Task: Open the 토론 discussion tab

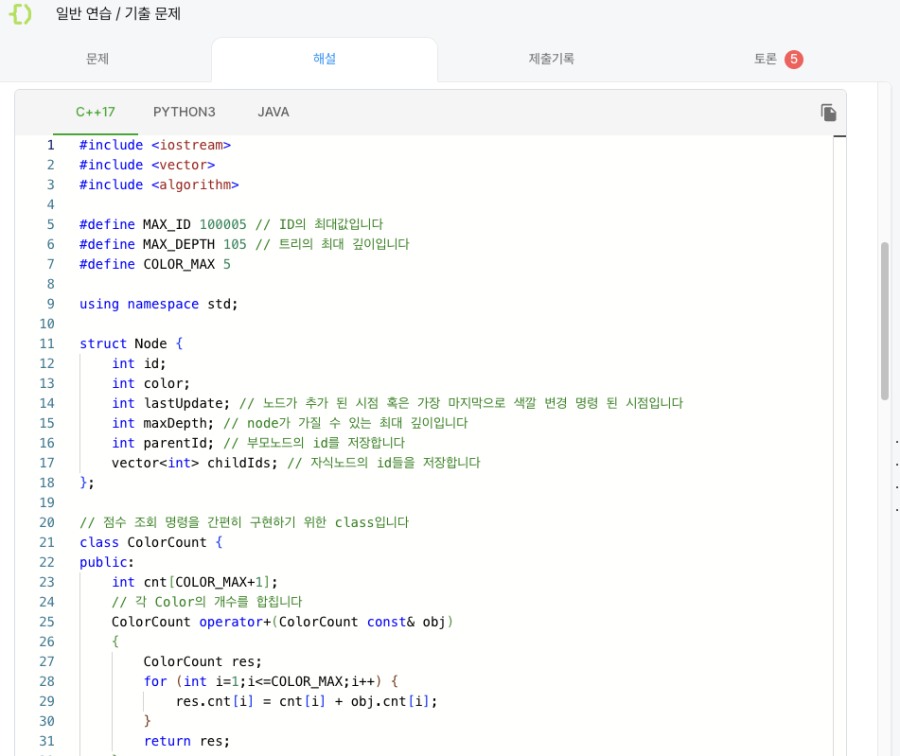Action: [765, 59]
